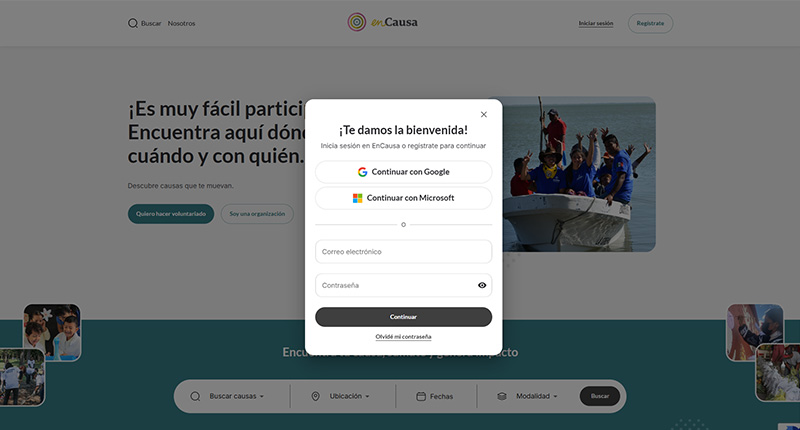
Task: Open the Nosotros menu item
Action: click(182, 23)
